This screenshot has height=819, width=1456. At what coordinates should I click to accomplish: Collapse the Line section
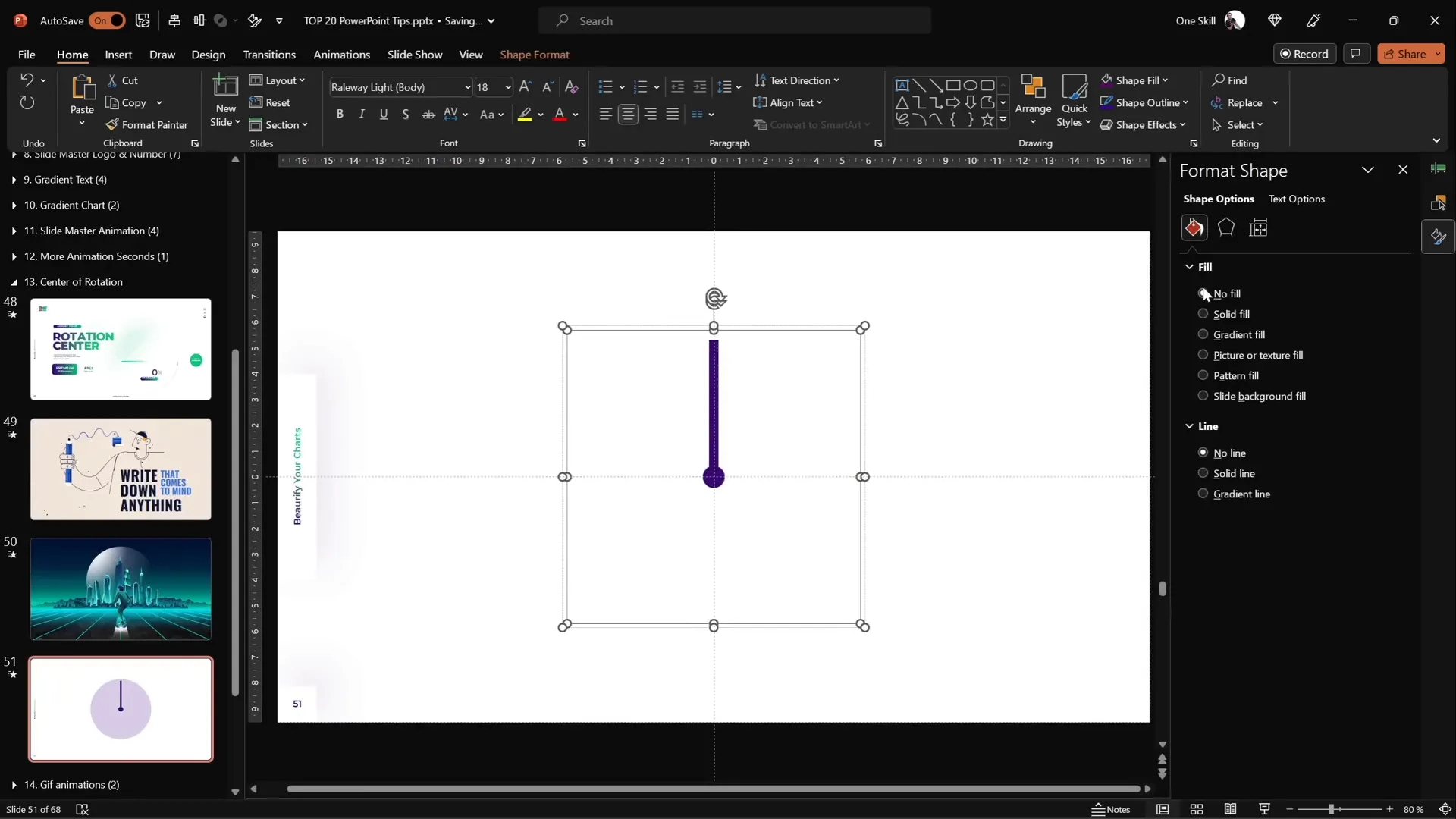1189,426
